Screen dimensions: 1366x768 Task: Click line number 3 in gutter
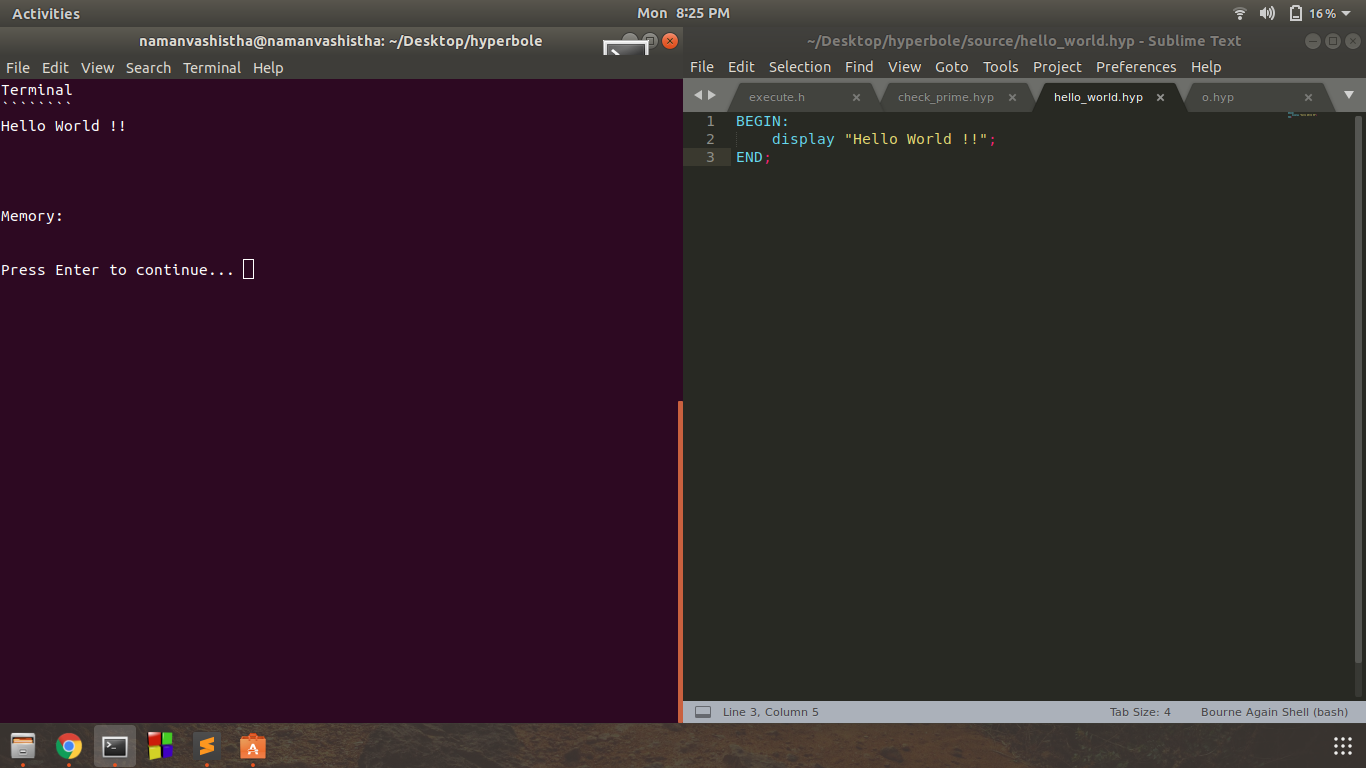tap(710, 157)
